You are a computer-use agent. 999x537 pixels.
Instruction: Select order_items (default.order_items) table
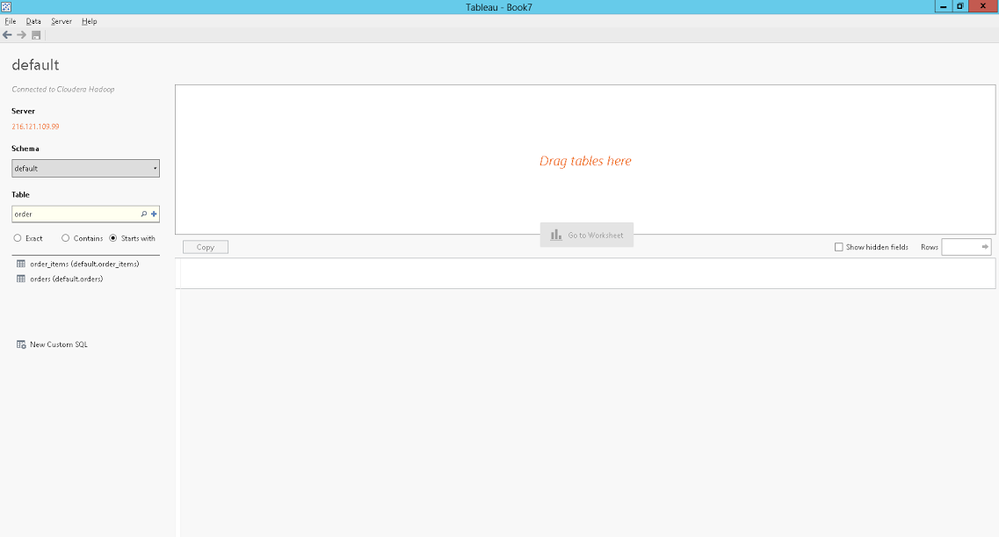[x=84, y=264]
